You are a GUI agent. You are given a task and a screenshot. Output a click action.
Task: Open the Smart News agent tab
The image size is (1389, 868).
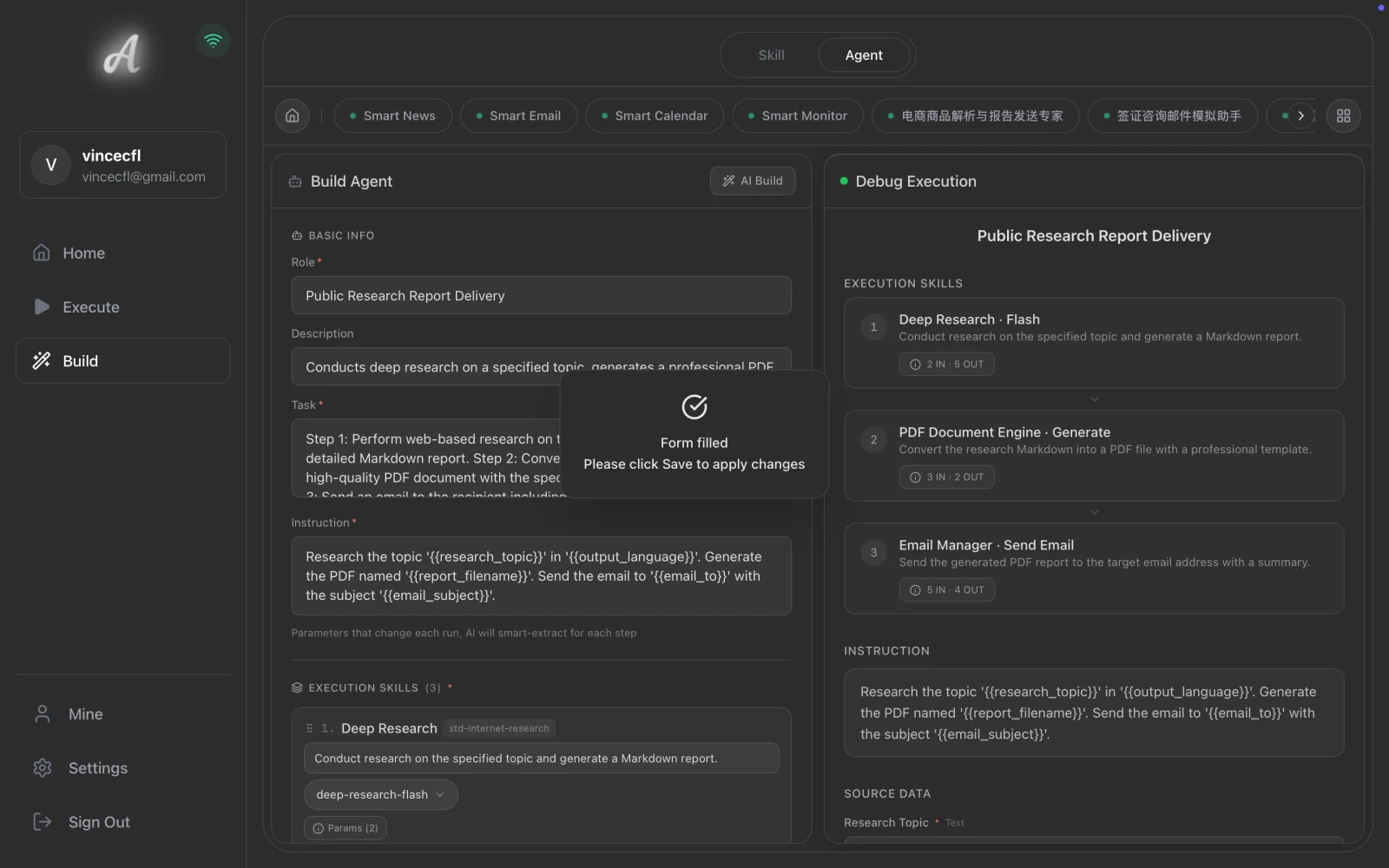point(392,115)
